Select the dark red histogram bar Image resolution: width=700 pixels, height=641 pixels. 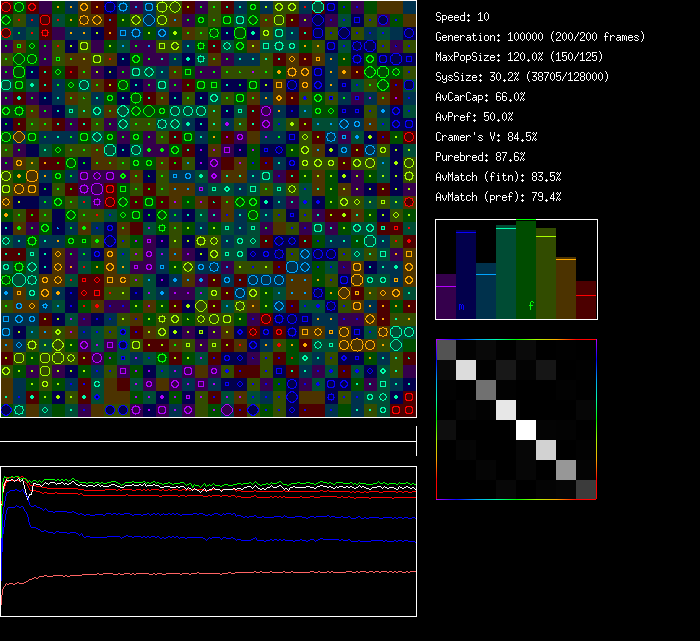coord(586,300)
